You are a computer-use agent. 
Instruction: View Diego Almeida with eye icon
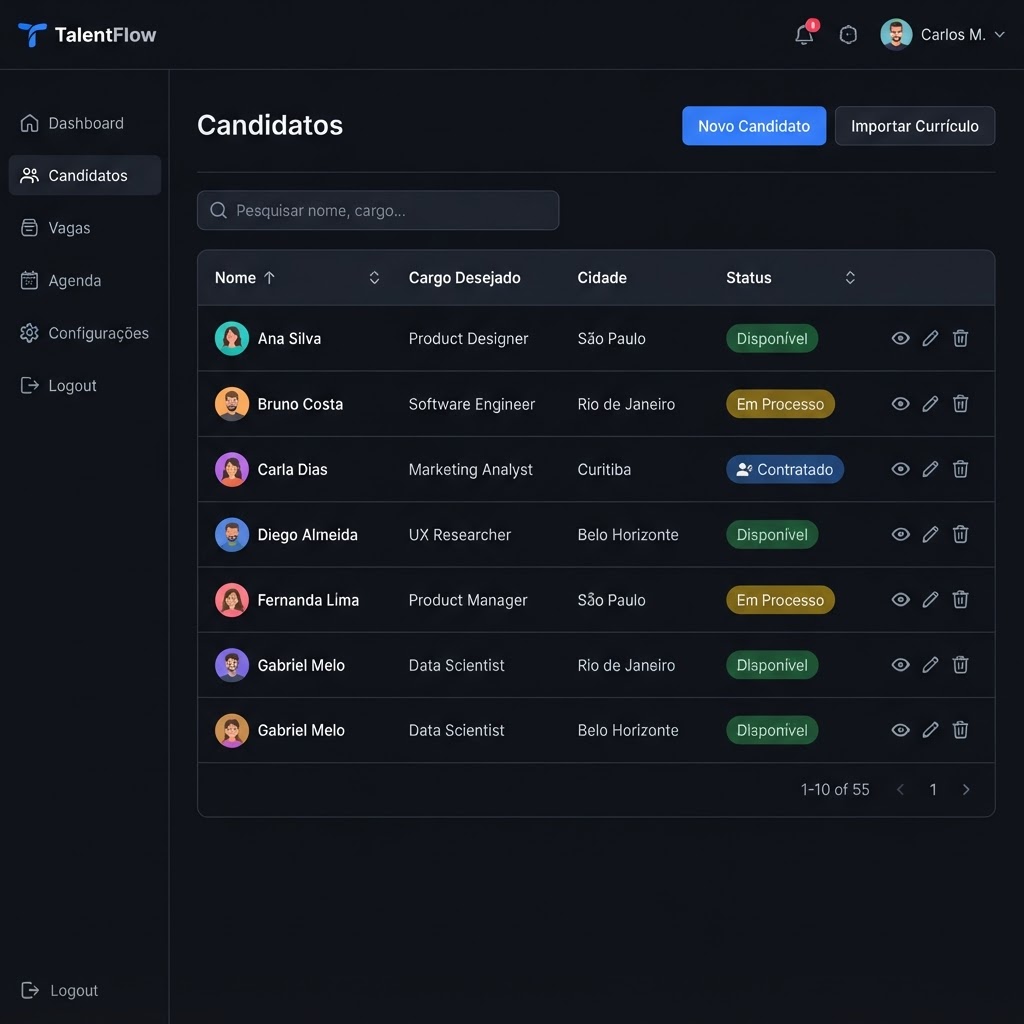click(x=900, y=534)
